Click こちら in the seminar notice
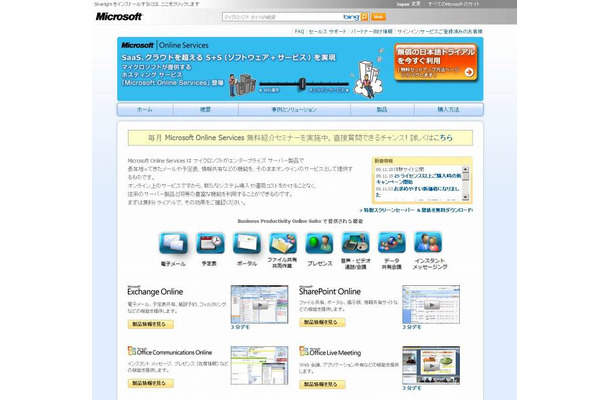Screen dimensions: 610x400 (443, 138)
